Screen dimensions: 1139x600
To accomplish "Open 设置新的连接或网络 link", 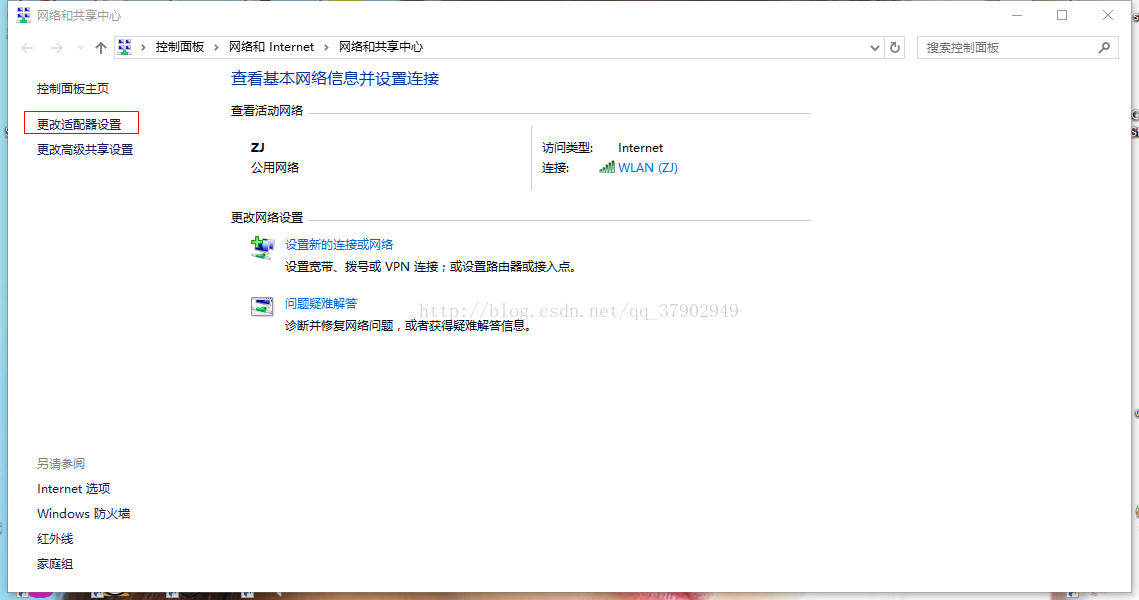I will (x=339, y=245).
